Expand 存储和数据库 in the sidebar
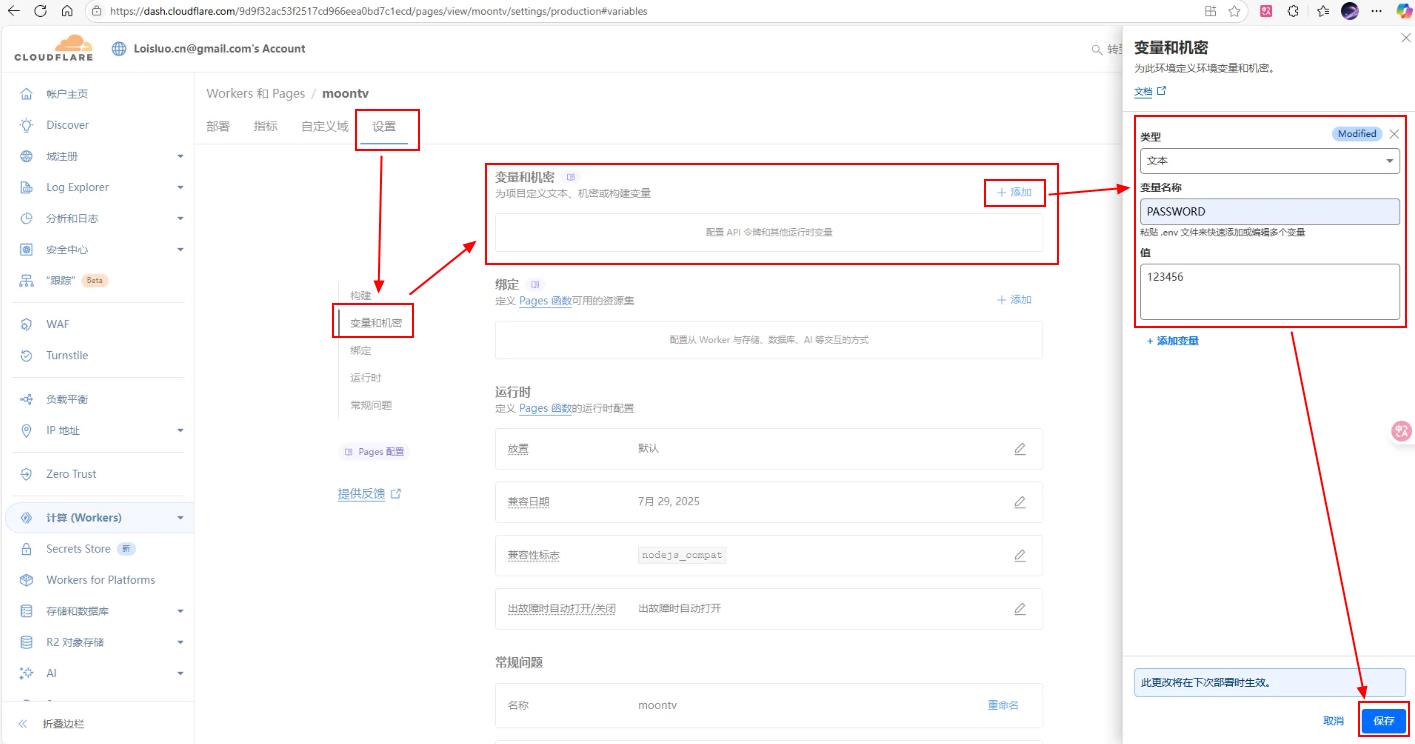The image size is (1415, 744). point(181,611)
